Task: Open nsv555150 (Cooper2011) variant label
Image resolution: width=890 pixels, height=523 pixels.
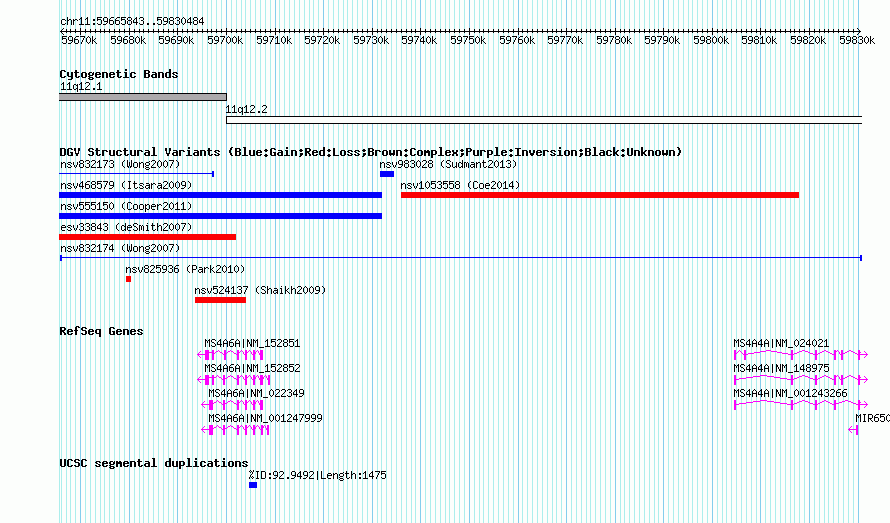Action: pos(126,207)
